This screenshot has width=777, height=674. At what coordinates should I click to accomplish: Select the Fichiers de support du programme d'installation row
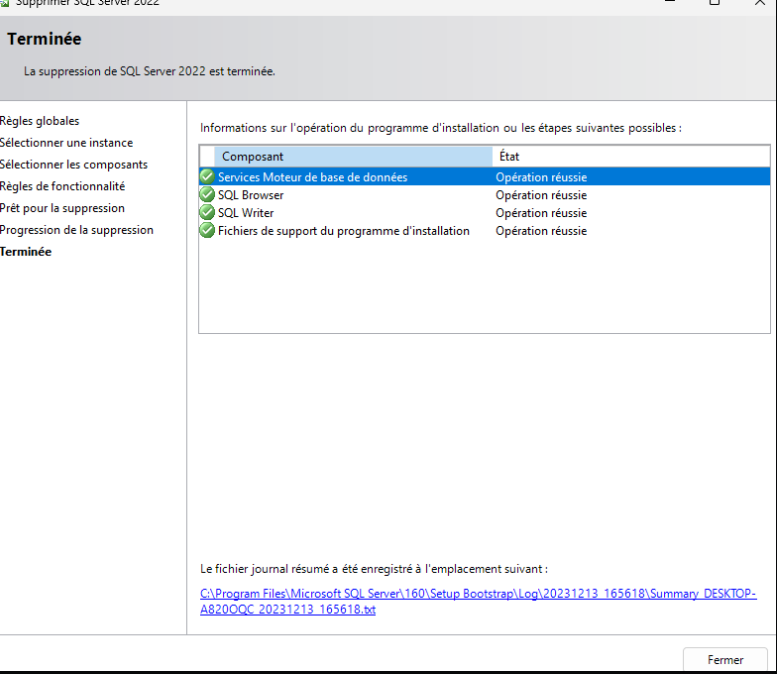point(485,230)
